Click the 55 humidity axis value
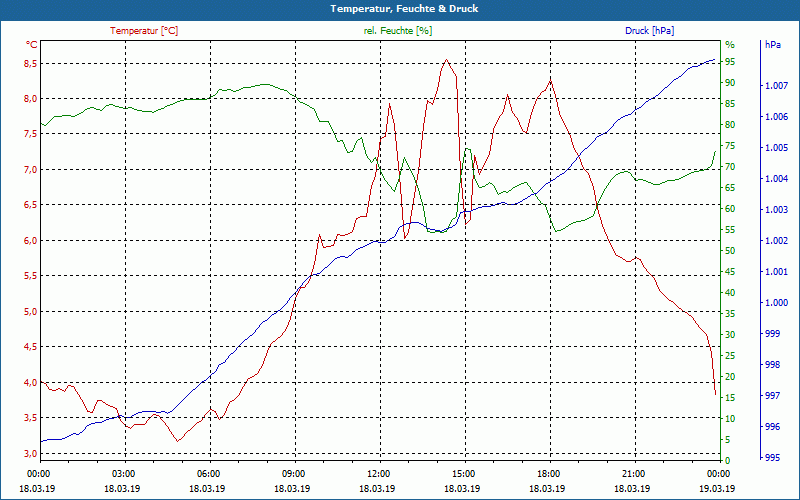Screen dimensions: 800x500 (730, 230)
